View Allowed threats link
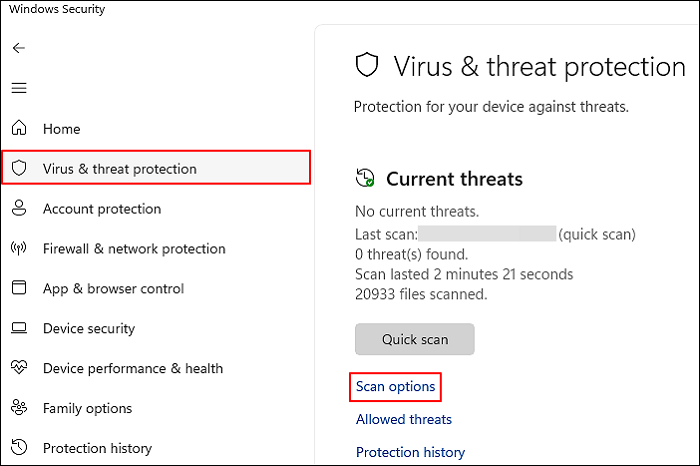Image resolution: width=700 pixels, height=466 pixels. (x=404, y=419)
